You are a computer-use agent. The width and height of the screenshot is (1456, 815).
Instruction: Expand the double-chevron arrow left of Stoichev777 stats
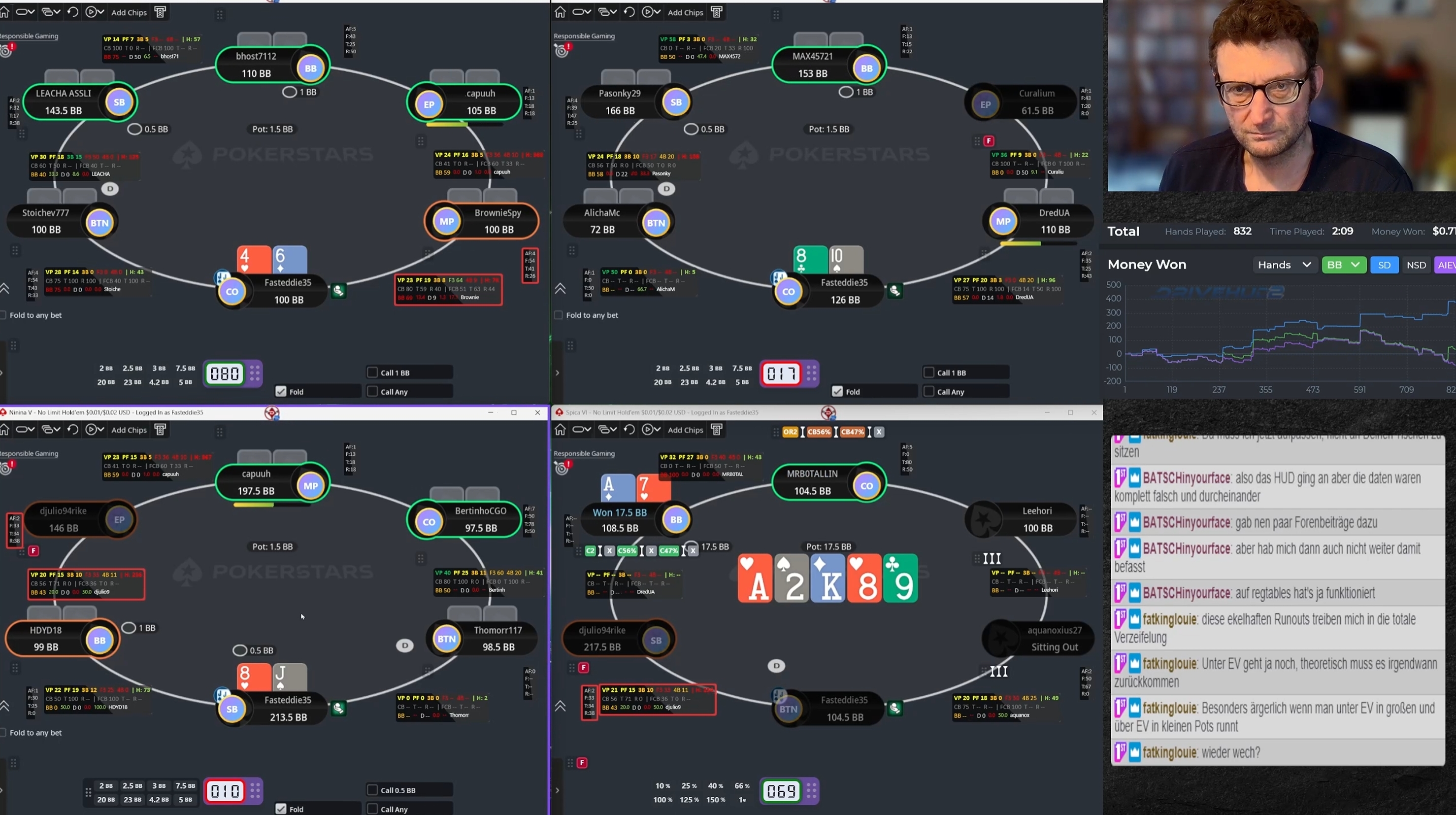(4, 288)
